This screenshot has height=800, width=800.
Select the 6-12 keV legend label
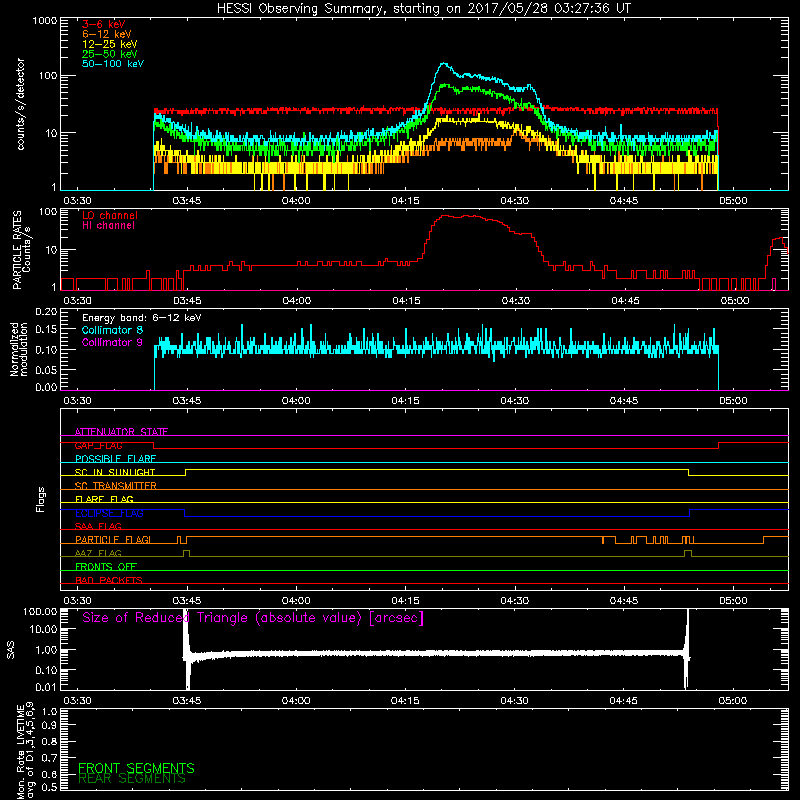(x=107, y=34)
